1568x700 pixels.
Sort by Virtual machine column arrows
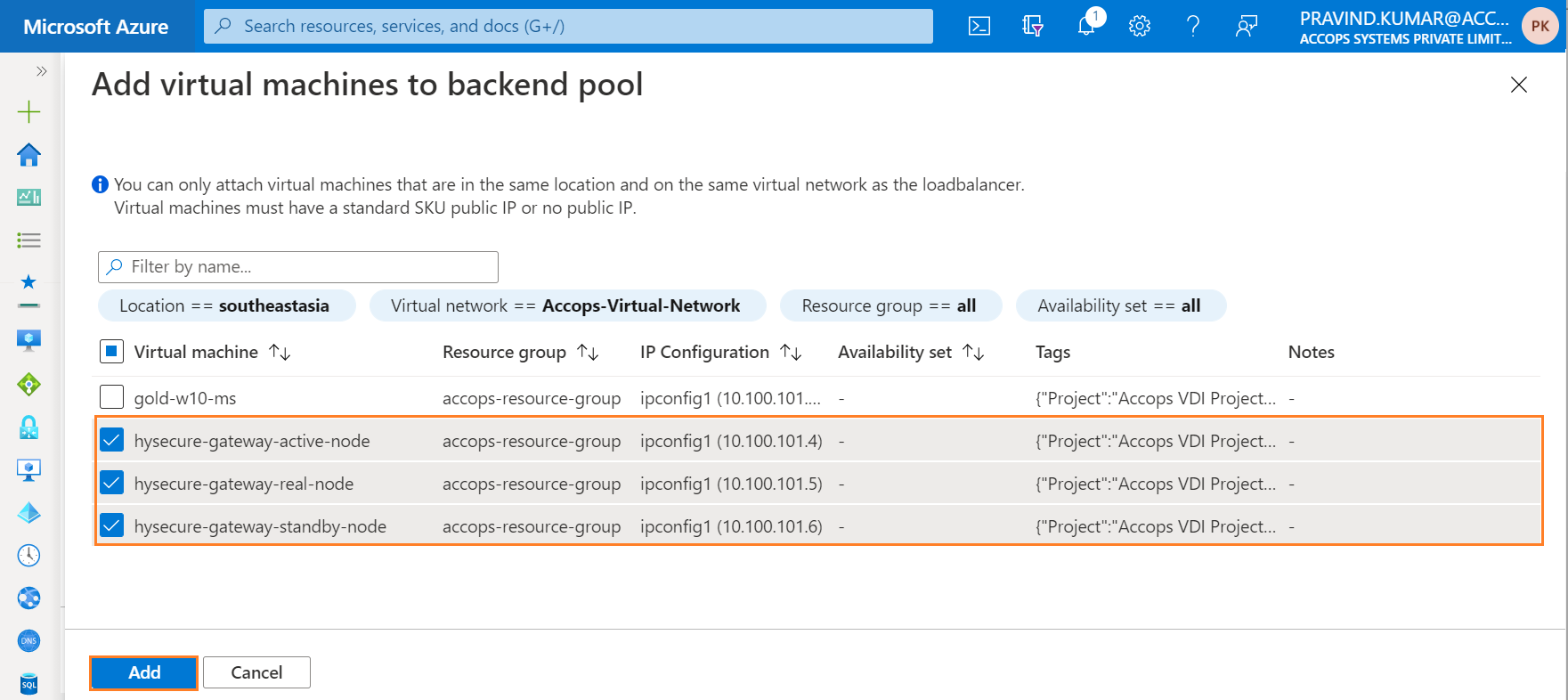(280, 353)
